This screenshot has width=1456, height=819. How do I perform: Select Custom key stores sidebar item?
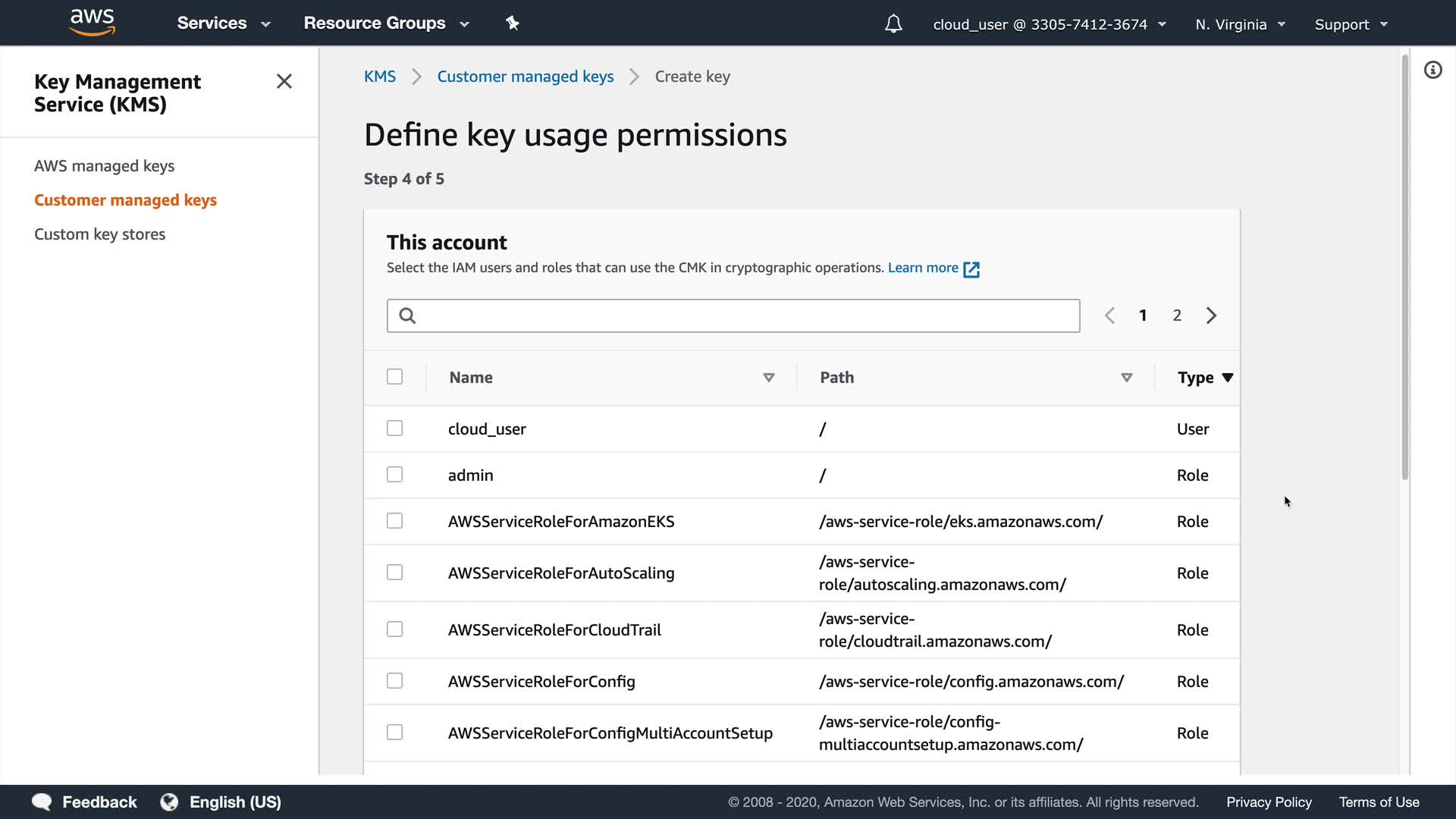click(x=99, y=234)
